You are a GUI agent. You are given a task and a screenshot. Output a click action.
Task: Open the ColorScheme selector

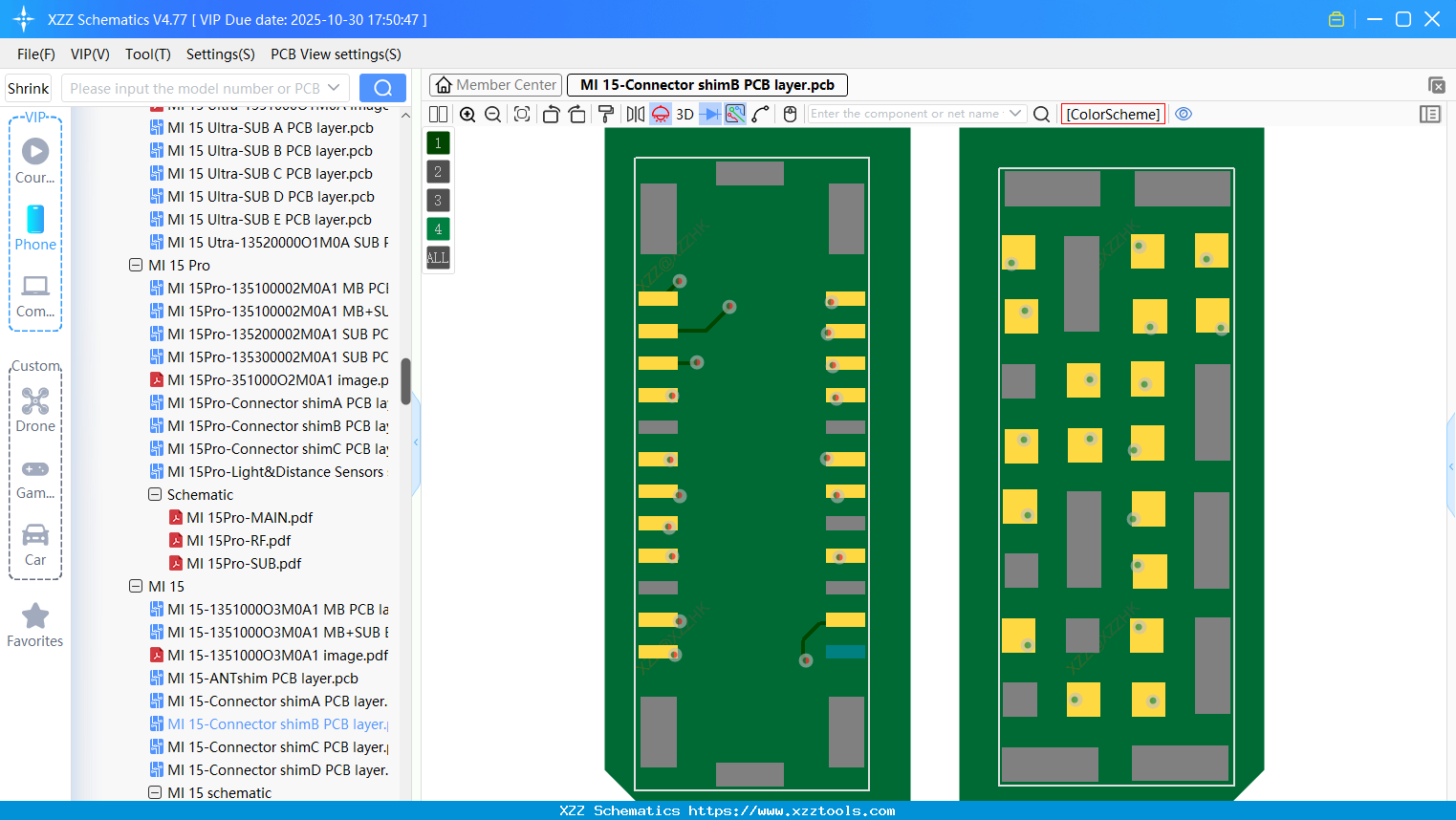click(x=1113, y=114)
